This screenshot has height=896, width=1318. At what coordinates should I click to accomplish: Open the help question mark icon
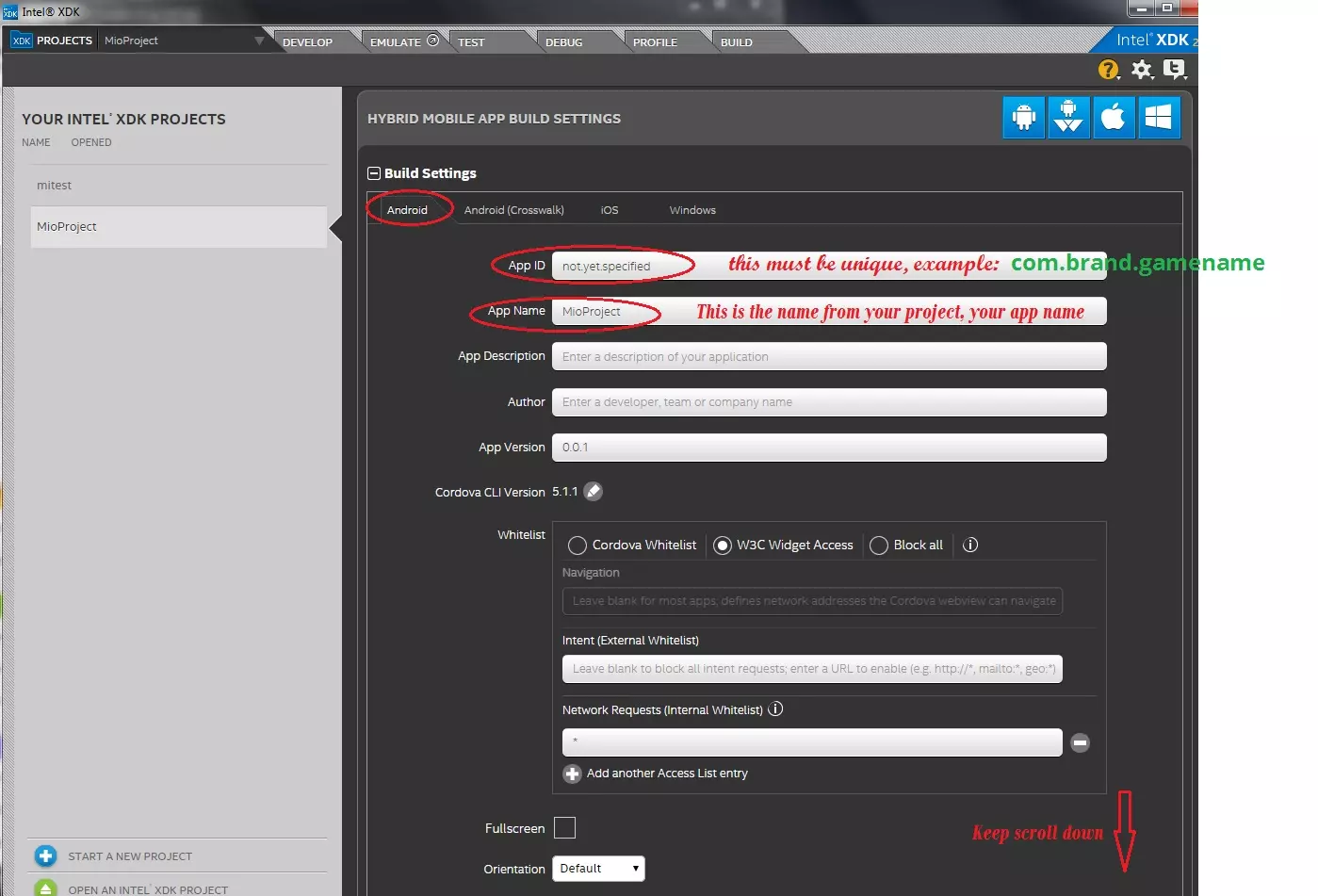point(1109,70)
